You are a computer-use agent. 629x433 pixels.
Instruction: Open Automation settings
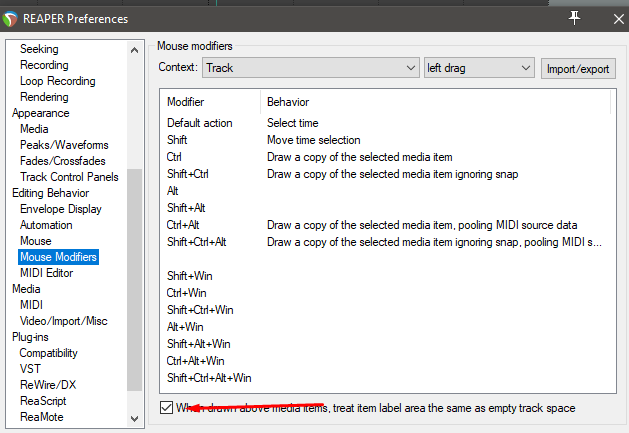pyautogui.click(x=46, y=225)
